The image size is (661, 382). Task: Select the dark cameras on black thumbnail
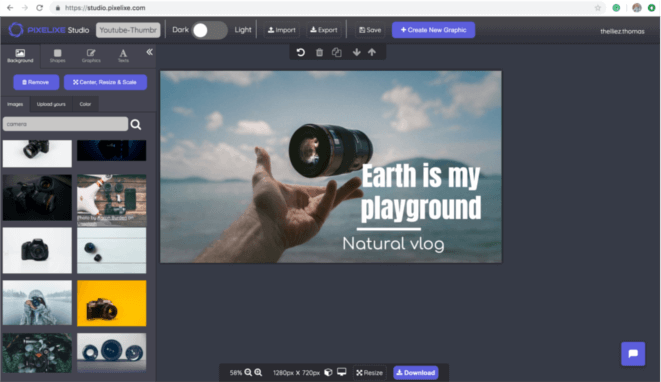37,197
